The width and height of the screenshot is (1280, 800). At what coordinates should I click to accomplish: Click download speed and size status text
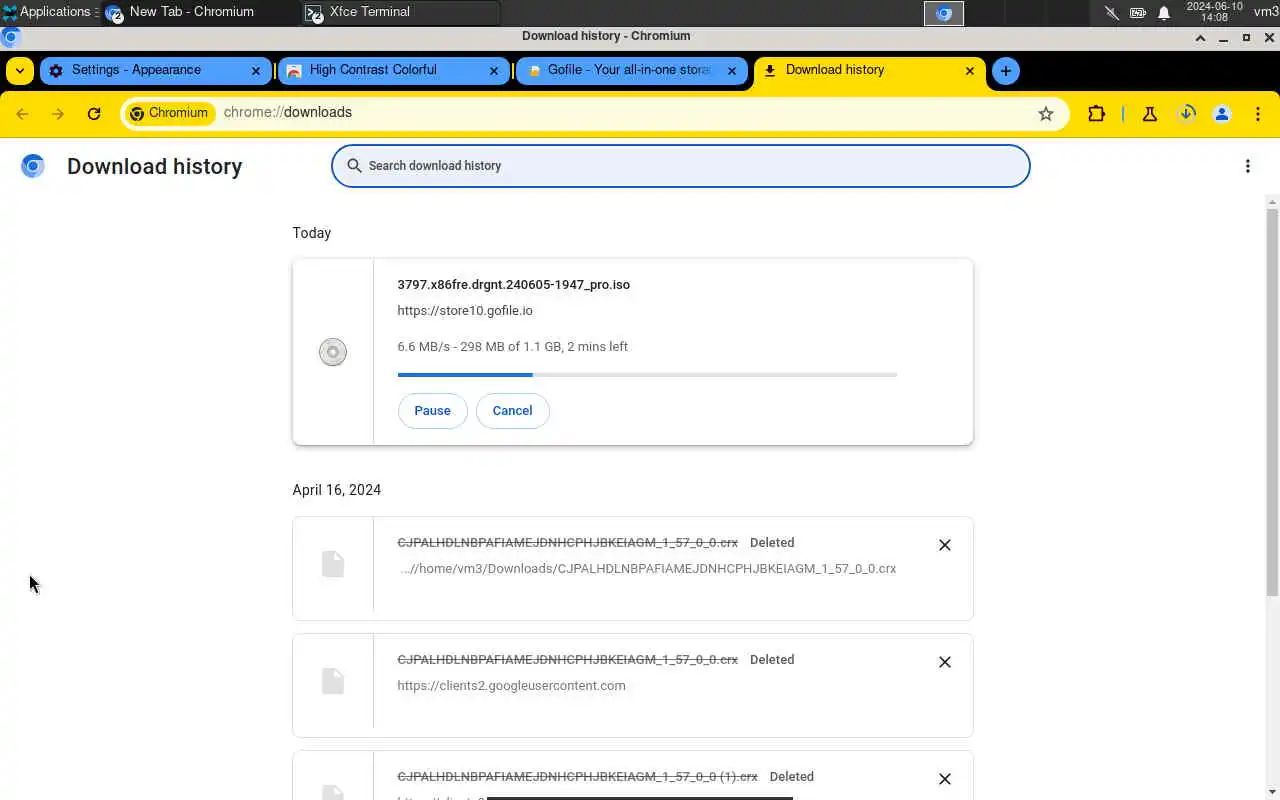coord(513,347)
